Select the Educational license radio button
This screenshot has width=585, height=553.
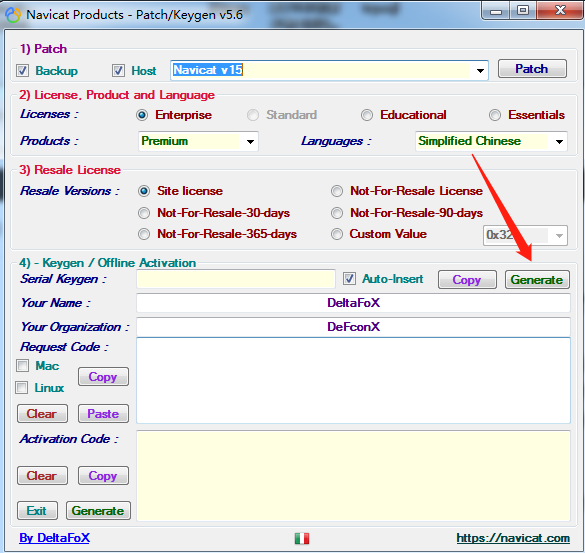367,115
